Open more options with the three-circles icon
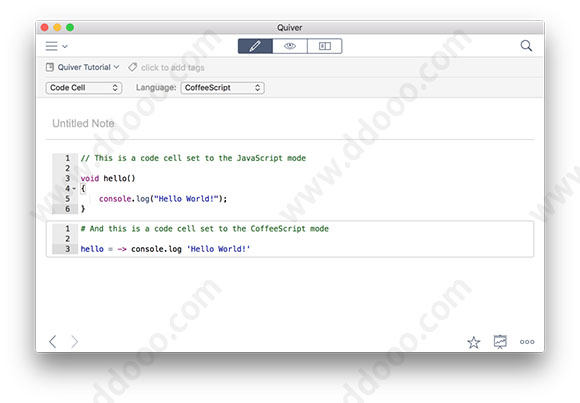Viewport: 580px width, 403px height. point(527,342)
